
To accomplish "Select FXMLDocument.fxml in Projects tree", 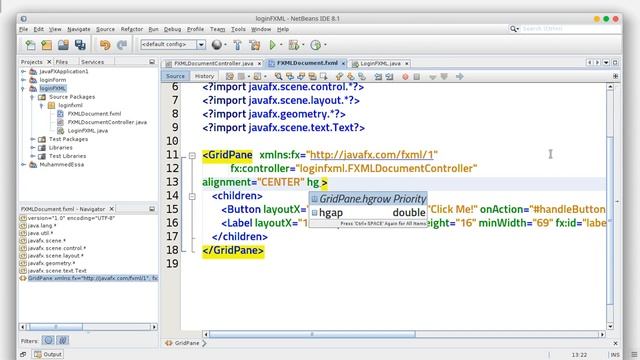I will tap(94, 113).
